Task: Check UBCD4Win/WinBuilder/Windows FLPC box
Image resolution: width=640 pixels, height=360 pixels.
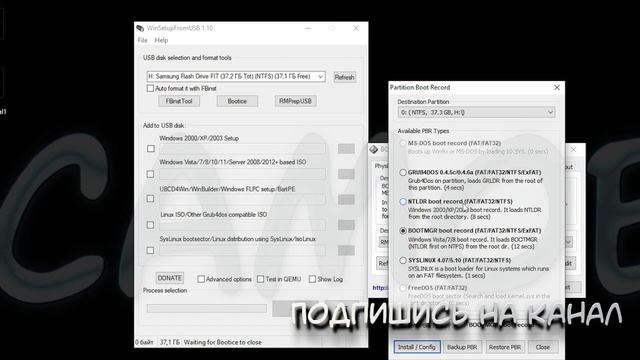Action: [x=151, y=199]
